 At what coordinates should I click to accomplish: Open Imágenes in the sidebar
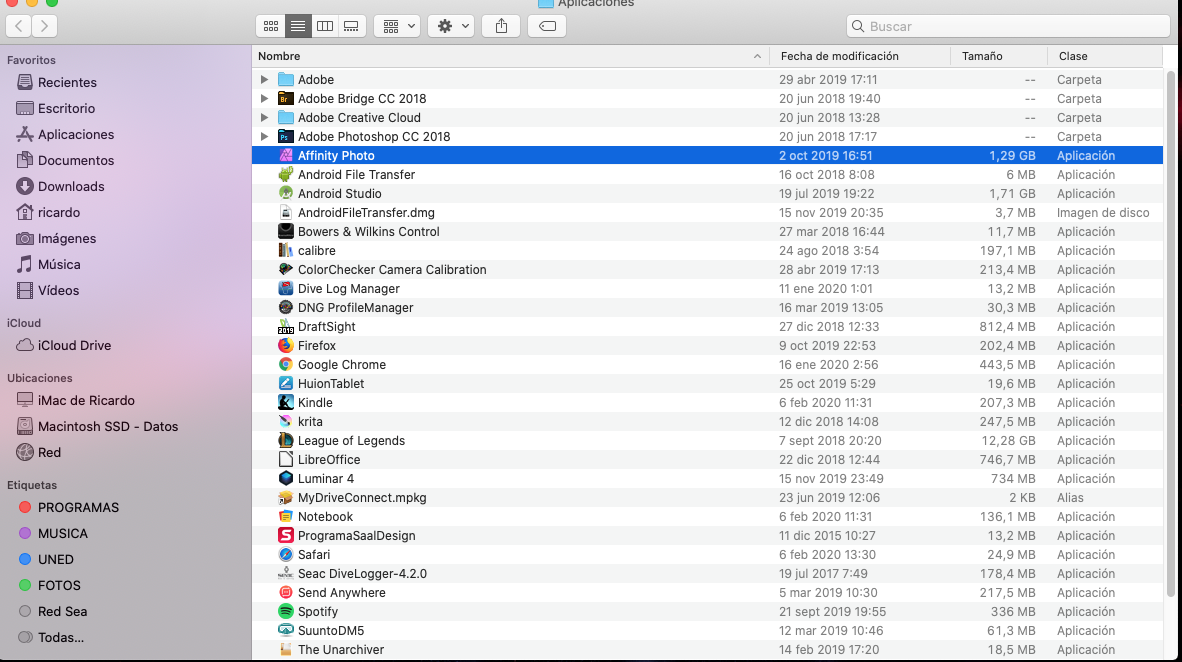coord(67,238)
